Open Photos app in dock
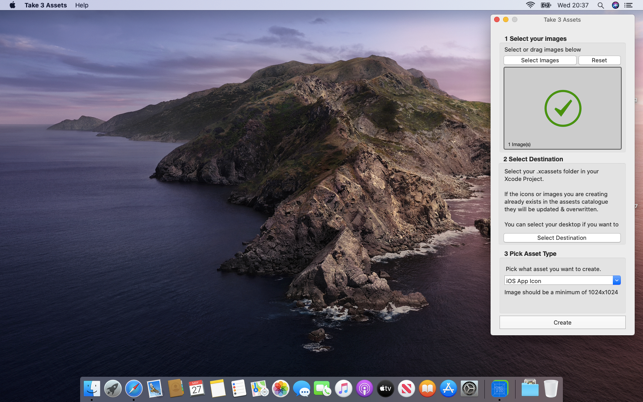This screenshot has height=402, width=643. click(280, 388)
